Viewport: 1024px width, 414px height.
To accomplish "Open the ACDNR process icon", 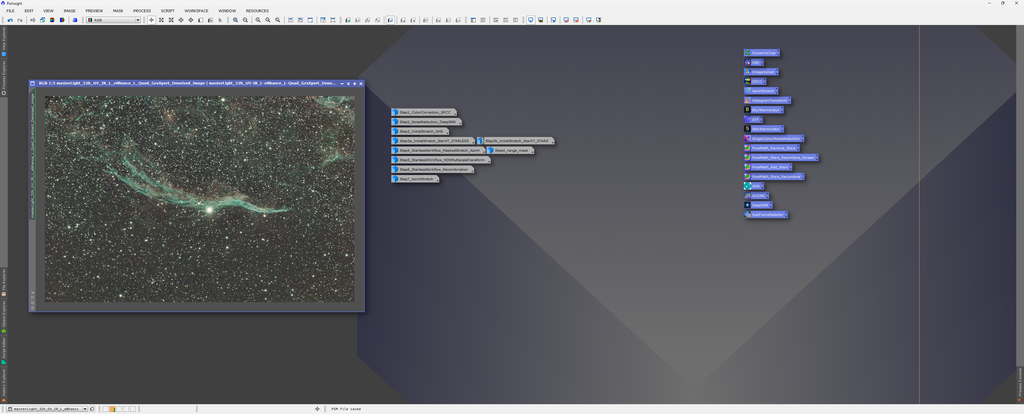I will [756, 195].
